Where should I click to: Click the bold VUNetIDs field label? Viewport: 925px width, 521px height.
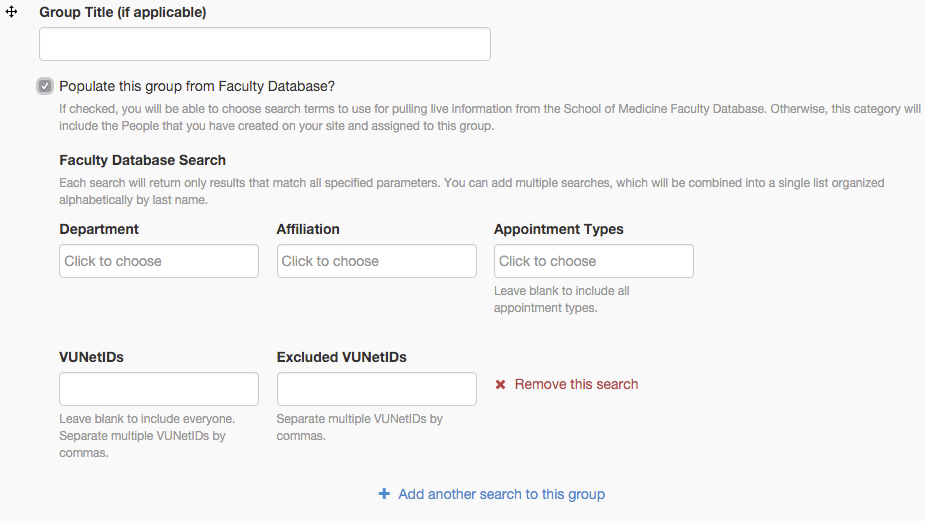click(91, 357)
